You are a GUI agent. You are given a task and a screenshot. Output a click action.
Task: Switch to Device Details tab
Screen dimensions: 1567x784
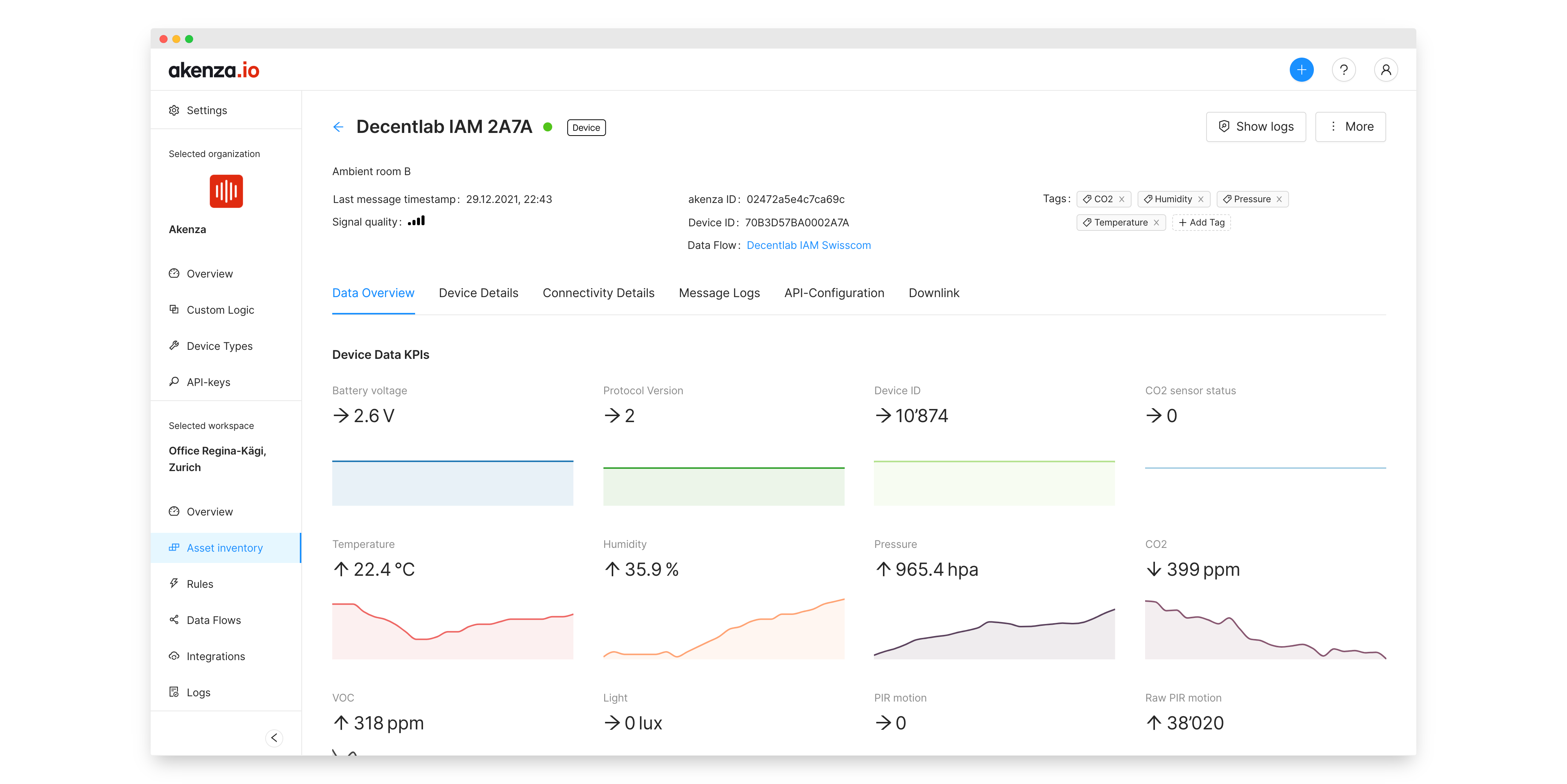tap(478, 293)
